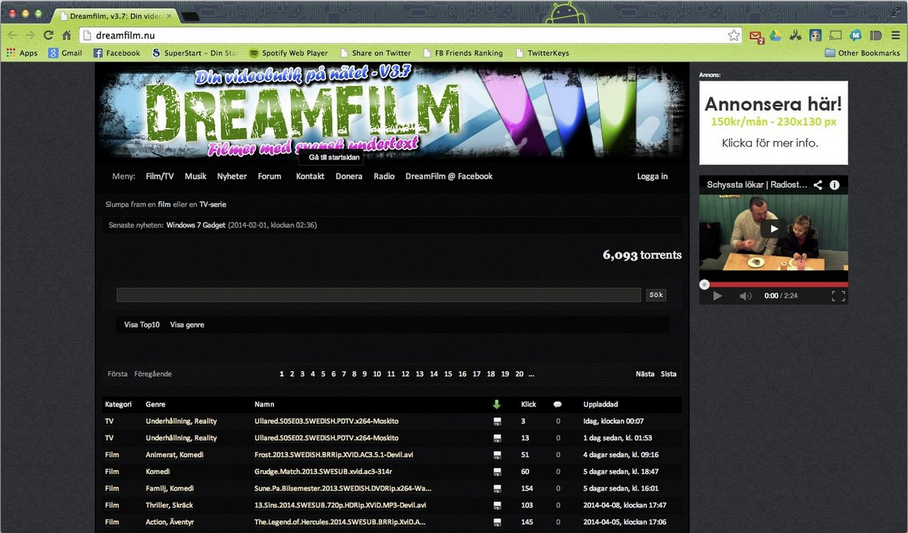Viewport: 908px width, 533px height.
Task: Download 13.Sins.2014 via disk icon
Action: [x=497, y=506]
